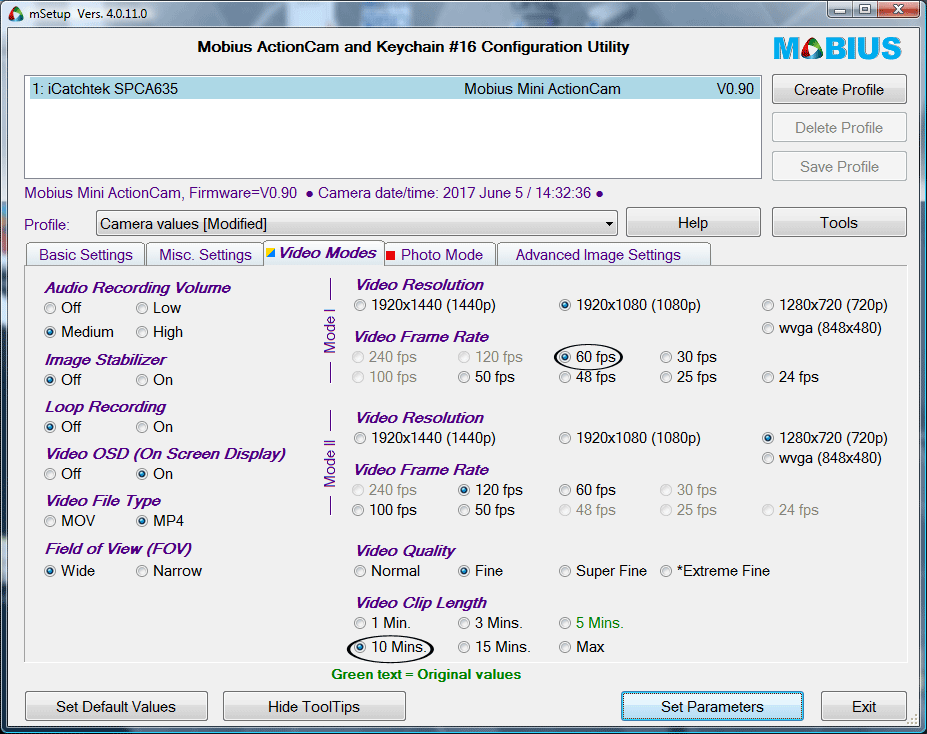Click the Hide ToolTips button
Image resolution: width=927 pixels, height=734 pixels.
tap(314, 707)
